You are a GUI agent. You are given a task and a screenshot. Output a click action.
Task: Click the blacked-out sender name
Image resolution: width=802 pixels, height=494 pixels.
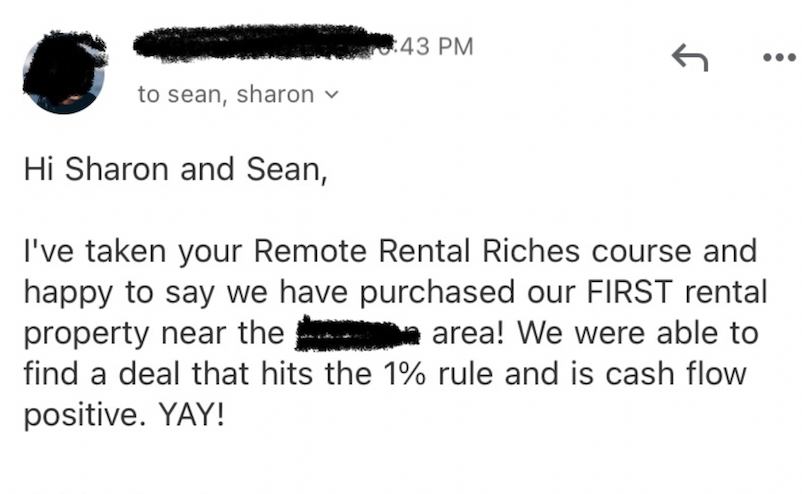click(262, 43)
